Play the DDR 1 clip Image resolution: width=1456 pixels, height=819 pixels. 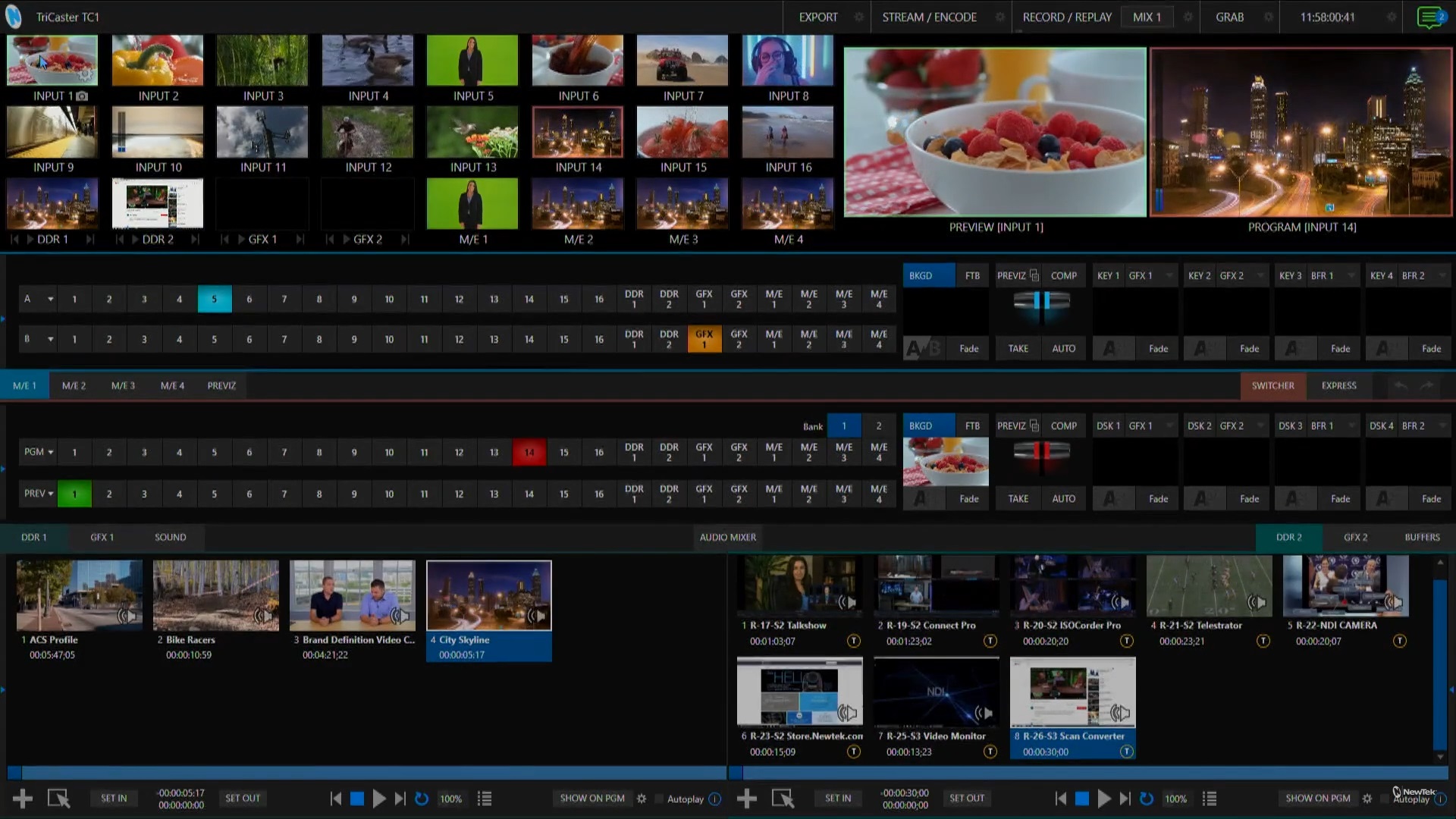click(x=379, y=799)
